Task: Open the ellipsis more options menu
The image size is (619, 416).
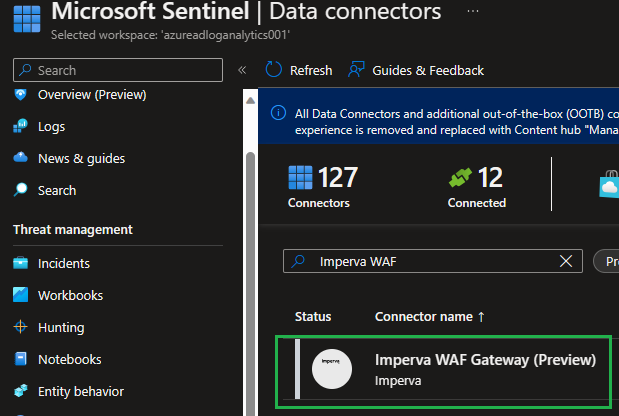Action: 473,11
